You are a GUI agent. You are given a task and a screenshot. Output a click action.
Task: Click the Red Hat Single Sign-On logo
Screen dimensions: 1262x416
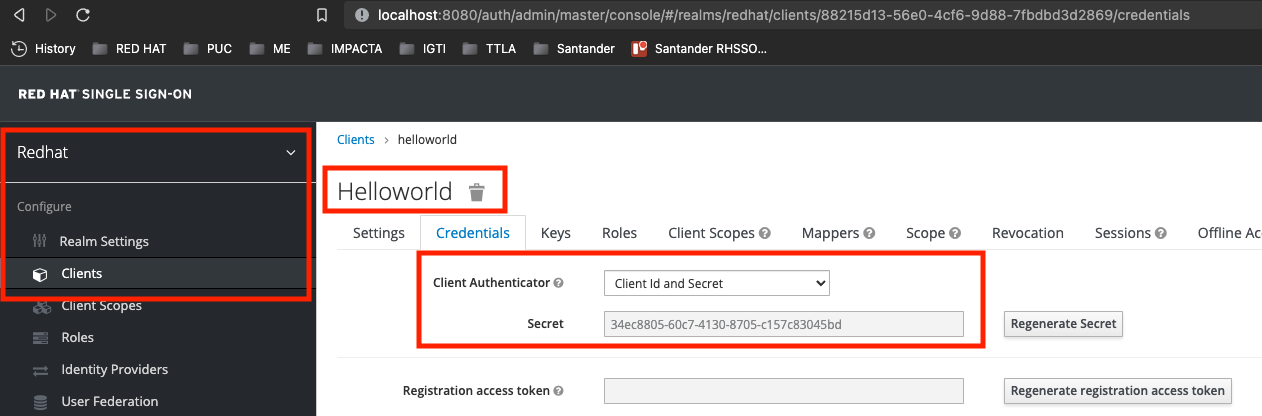[105, 94]
